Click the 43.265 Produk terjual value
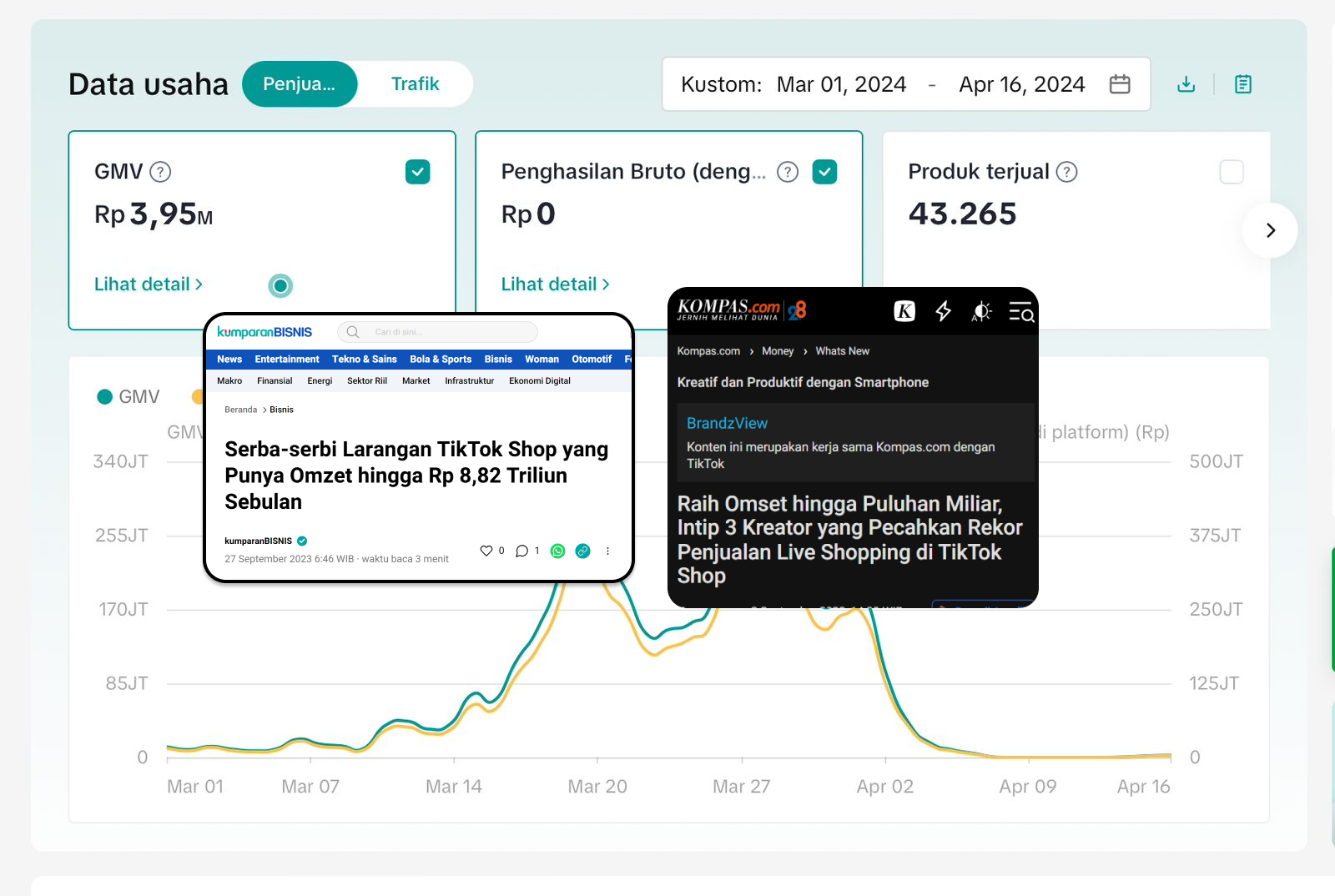This screenshot has height=896, width=1335. [962, 214]
